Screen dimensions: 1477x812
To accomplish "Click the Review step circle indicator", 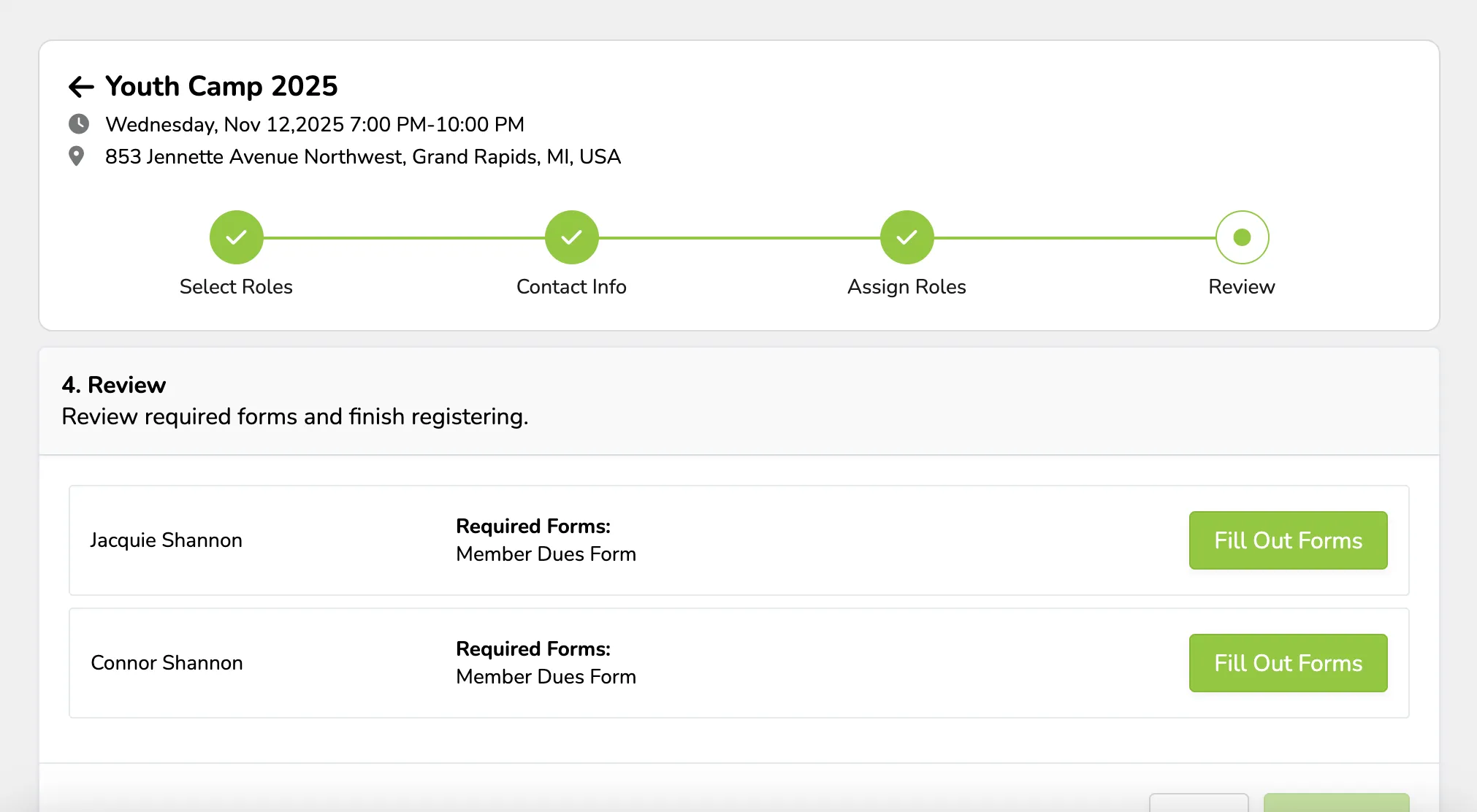I will [1242, 237].
